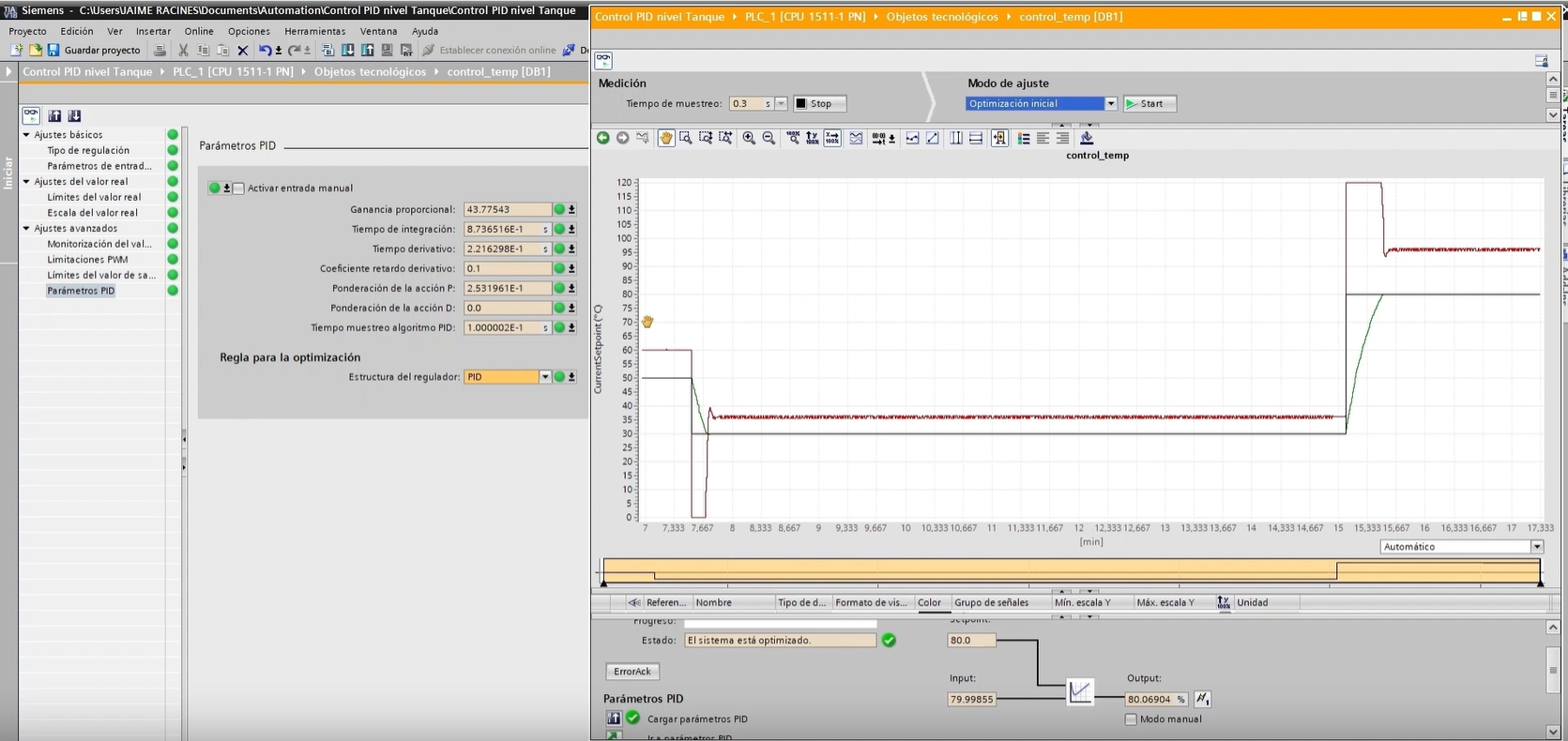This screenshot has width=1568, height=741.
Task: Select Tipo de regulación tree item
Action: click(x=88, y=150)
